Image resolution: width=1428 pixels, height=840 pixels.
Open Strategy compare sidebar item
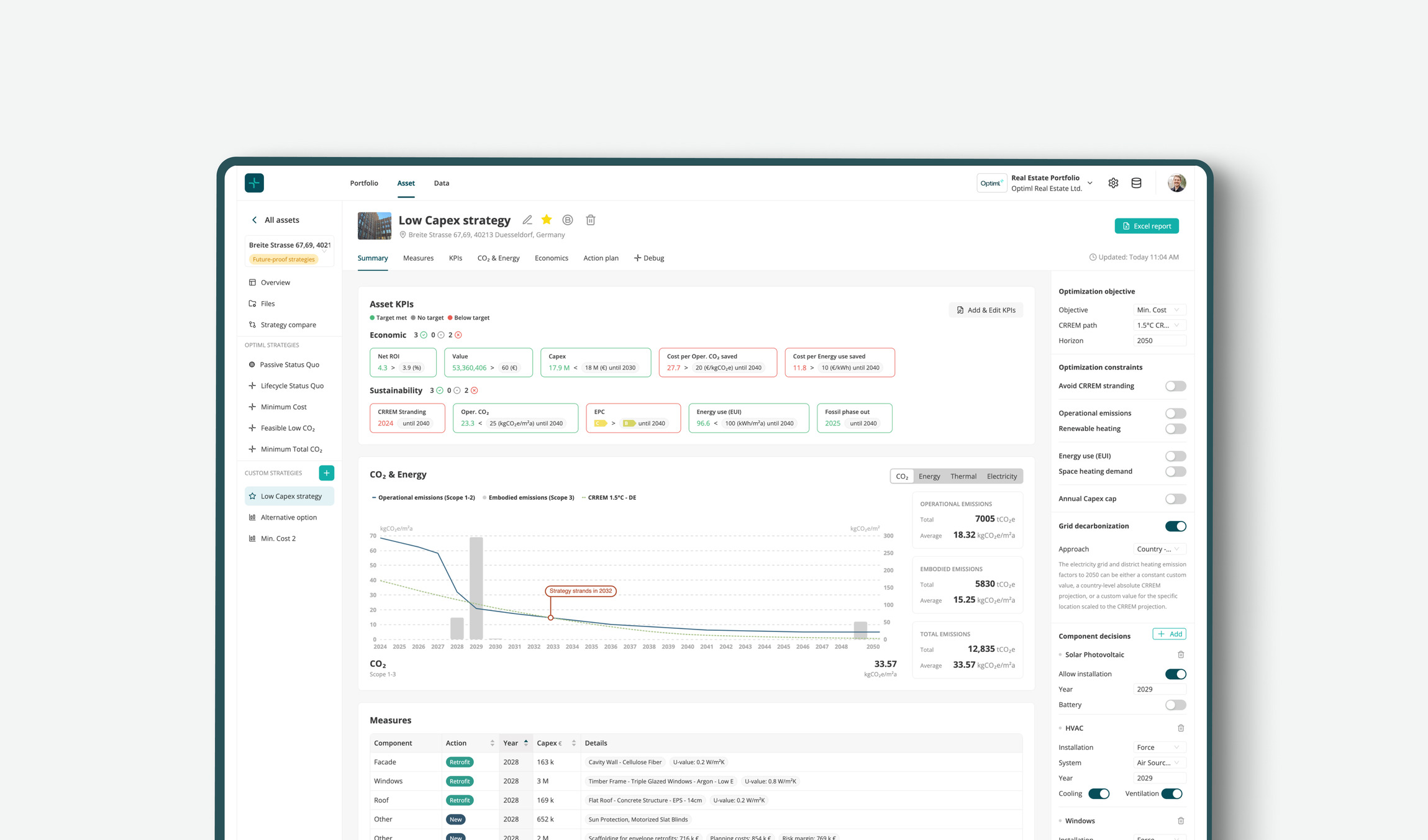tap(289, 325)
